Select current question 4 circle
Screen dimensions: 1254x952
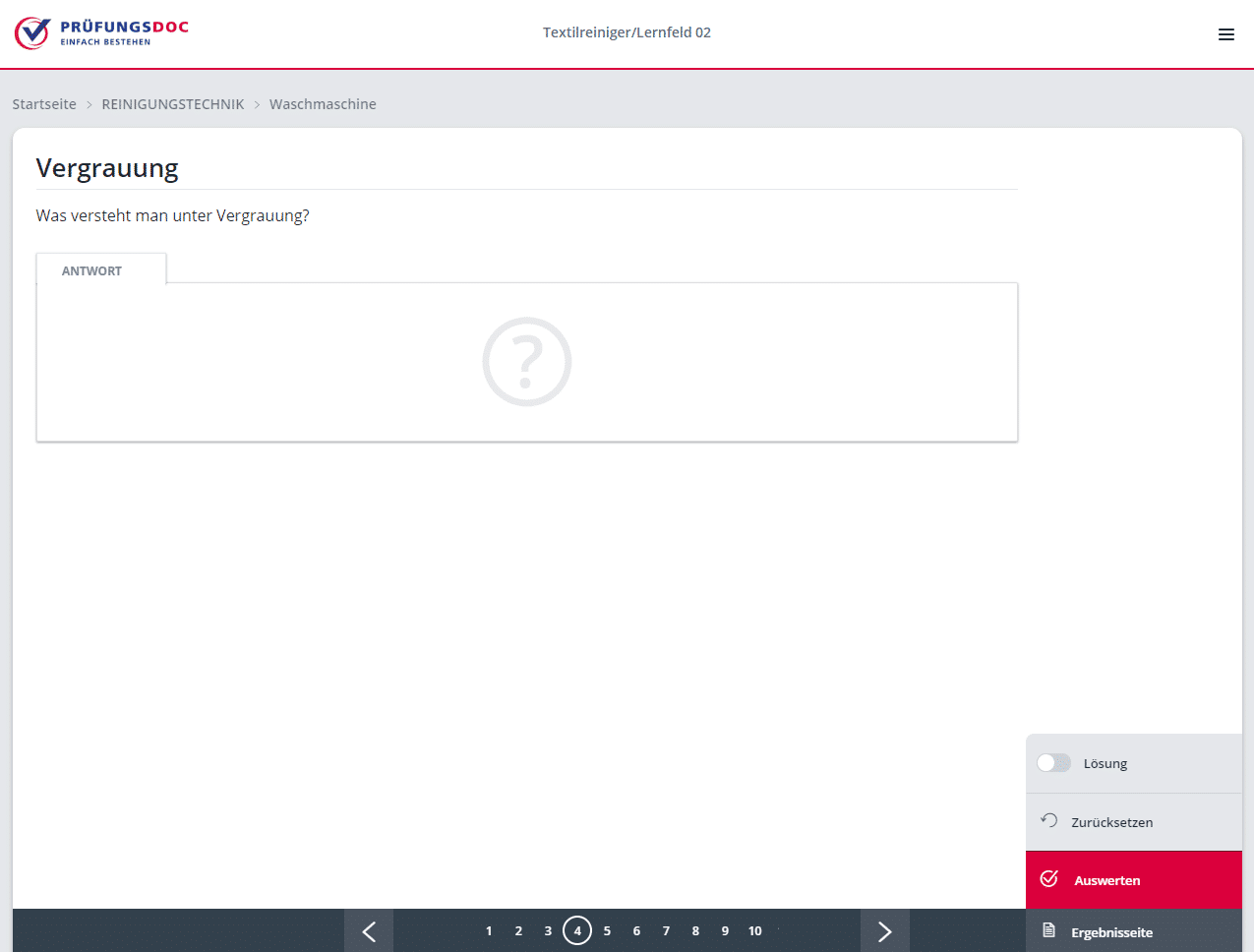(x=577, y=931)
